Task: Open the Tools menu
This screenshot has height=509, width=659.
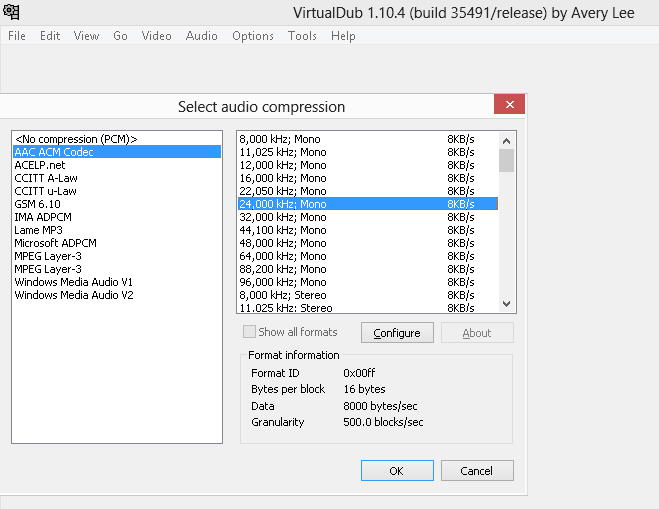Action: [x=302, y=35]
